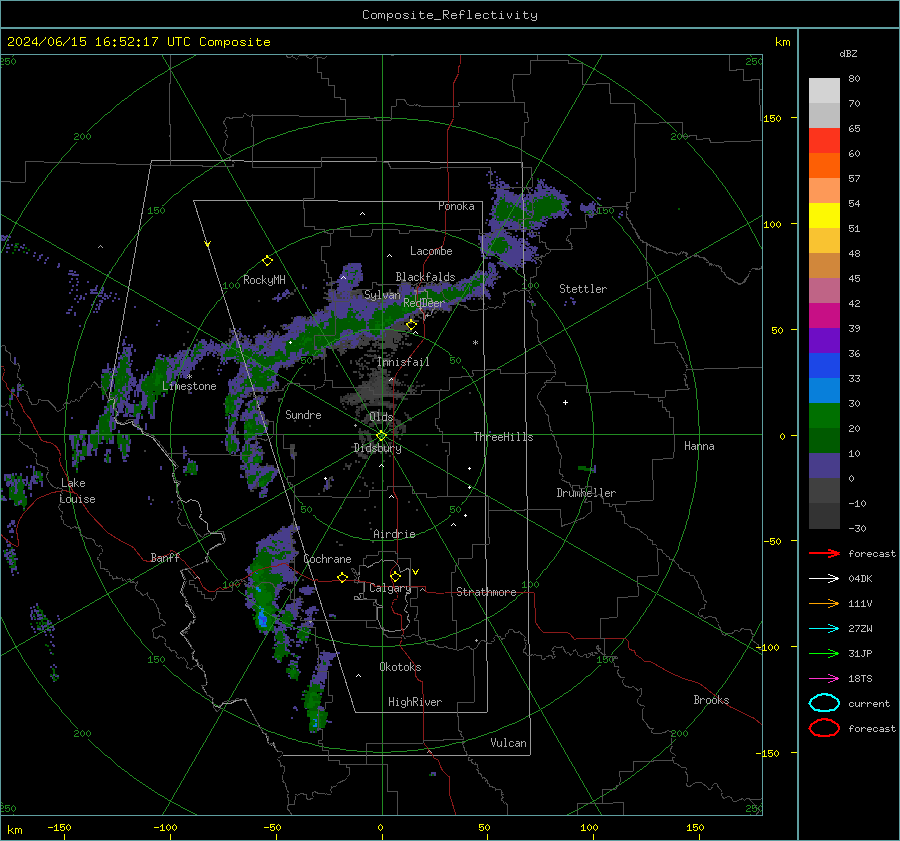
Task: Click the yellow diamond marker above Calgary
Action: coord(395,576)
